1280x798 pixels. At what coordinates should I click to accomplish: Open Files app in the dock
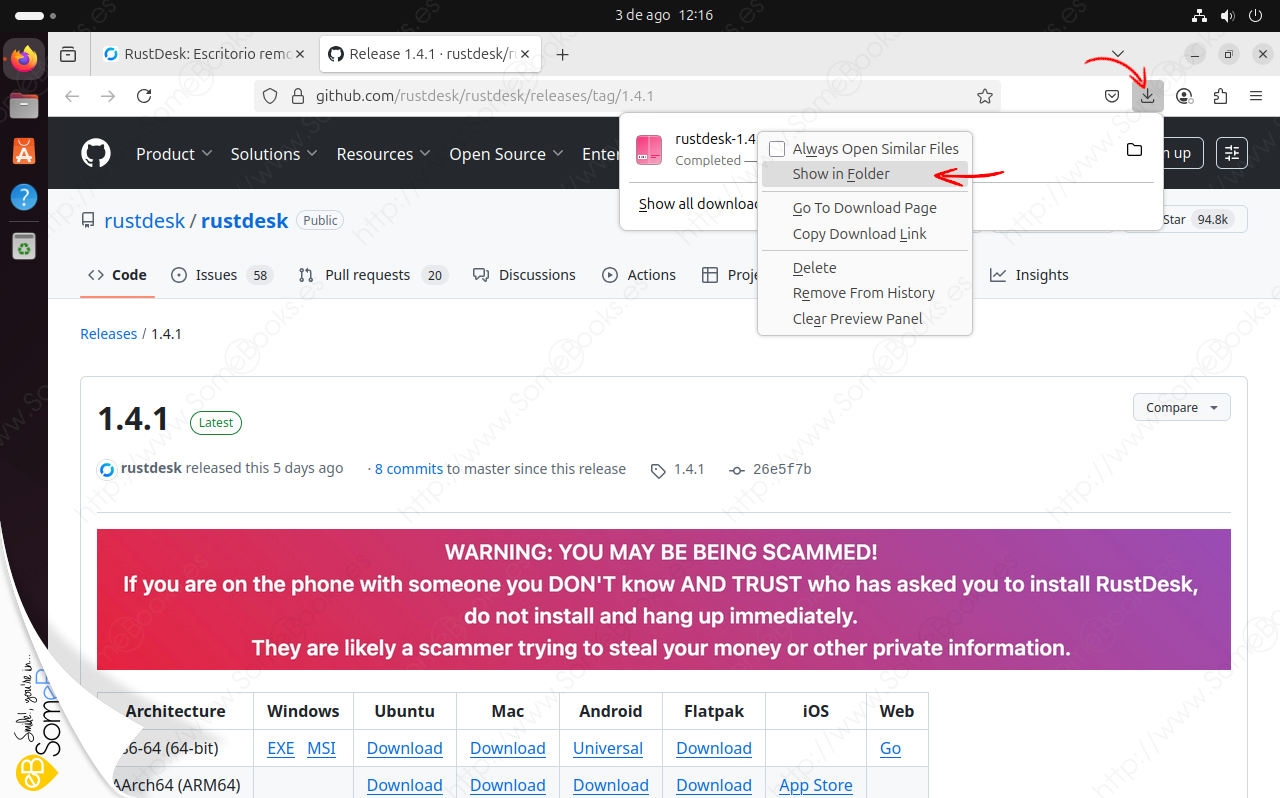tap(24, 105)
